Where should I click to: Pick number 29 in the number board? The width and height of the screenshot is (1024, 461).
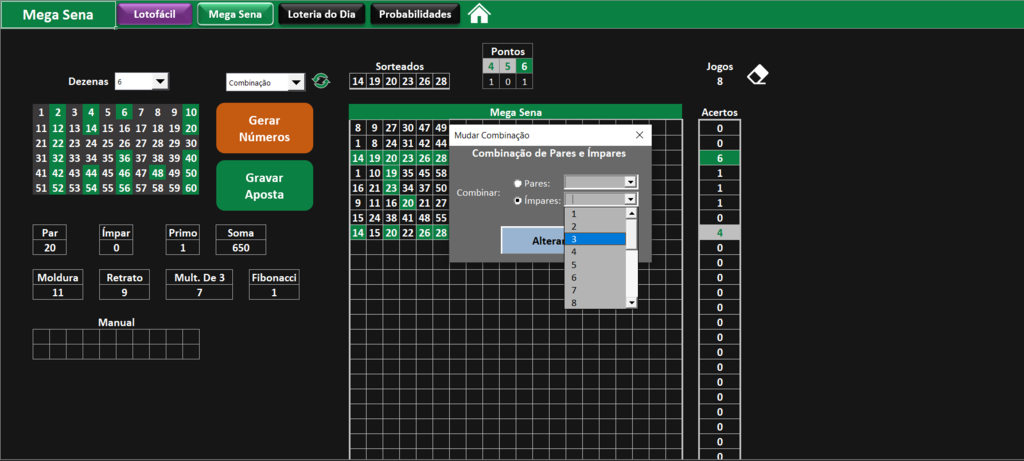(x=174, y=144)
